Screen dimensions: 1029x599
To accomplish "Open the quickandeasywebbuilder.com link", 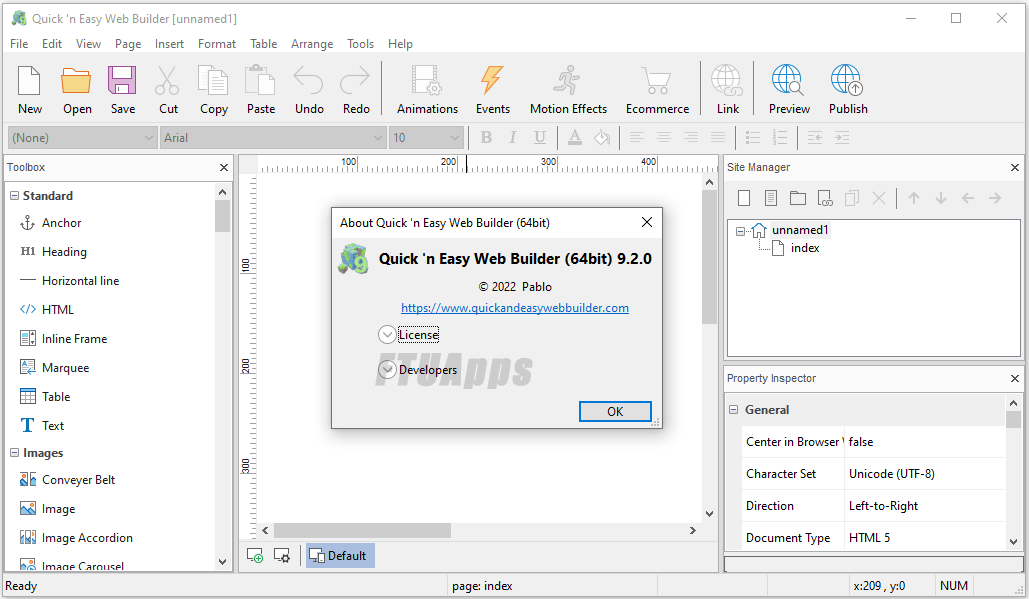I will [514, 308].
